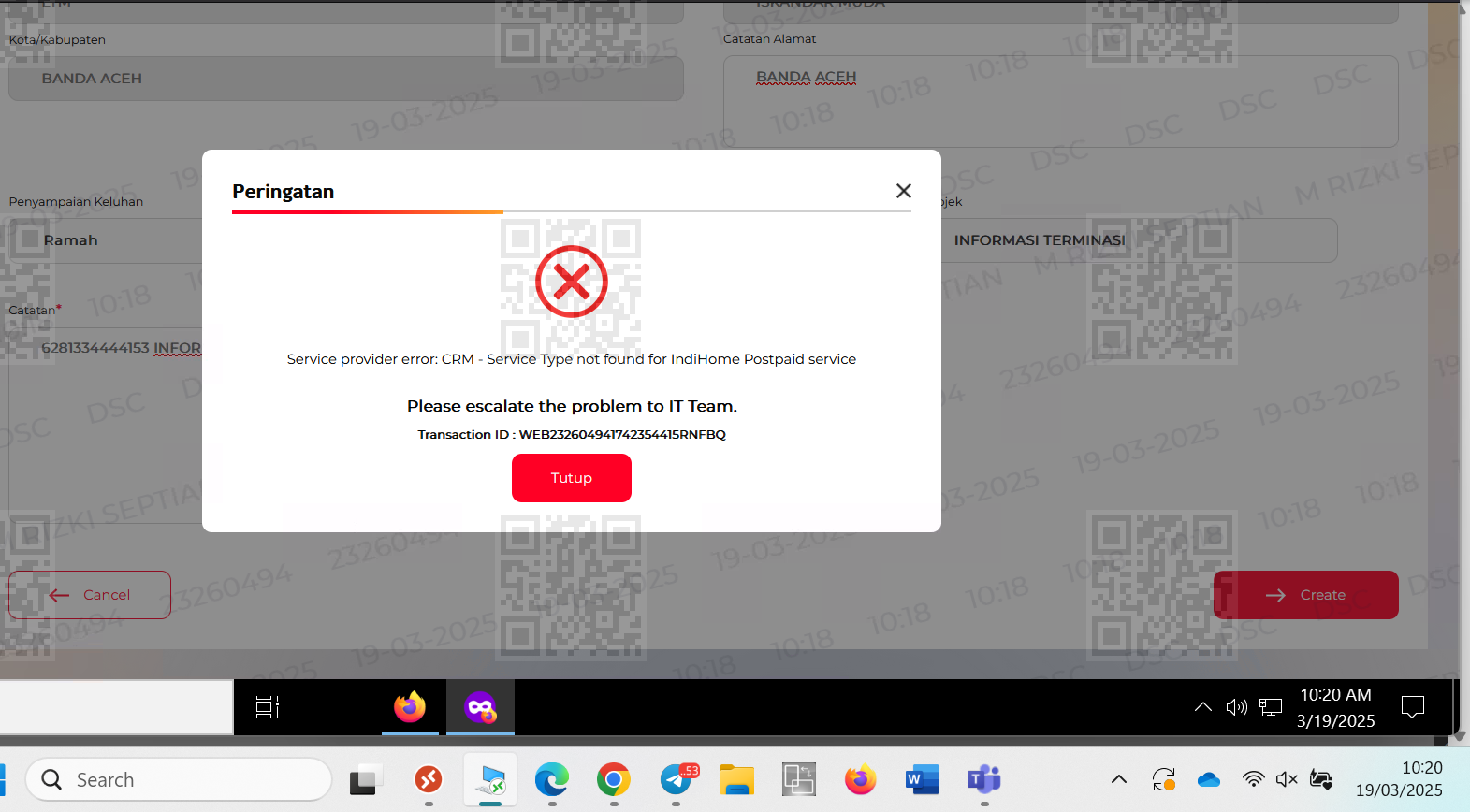Click the Create button on the form

(x=1306, y=595)
